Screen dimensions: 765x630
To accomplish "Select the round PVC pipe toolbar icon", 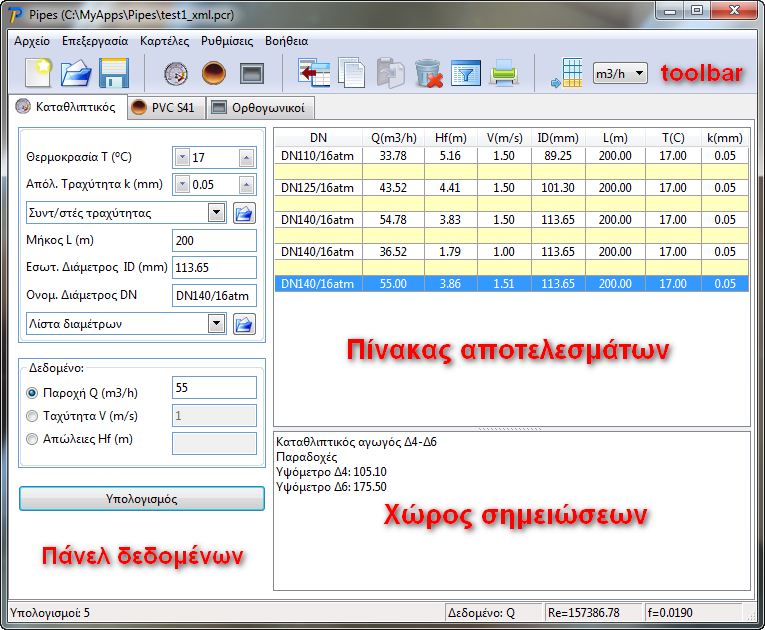I will pyautogui.click(x=214, y=74).
